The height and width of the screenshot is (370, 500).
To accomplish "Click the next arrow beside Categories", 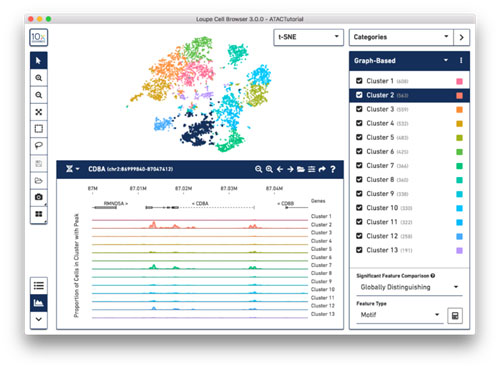I will click(x=462, y=37).
